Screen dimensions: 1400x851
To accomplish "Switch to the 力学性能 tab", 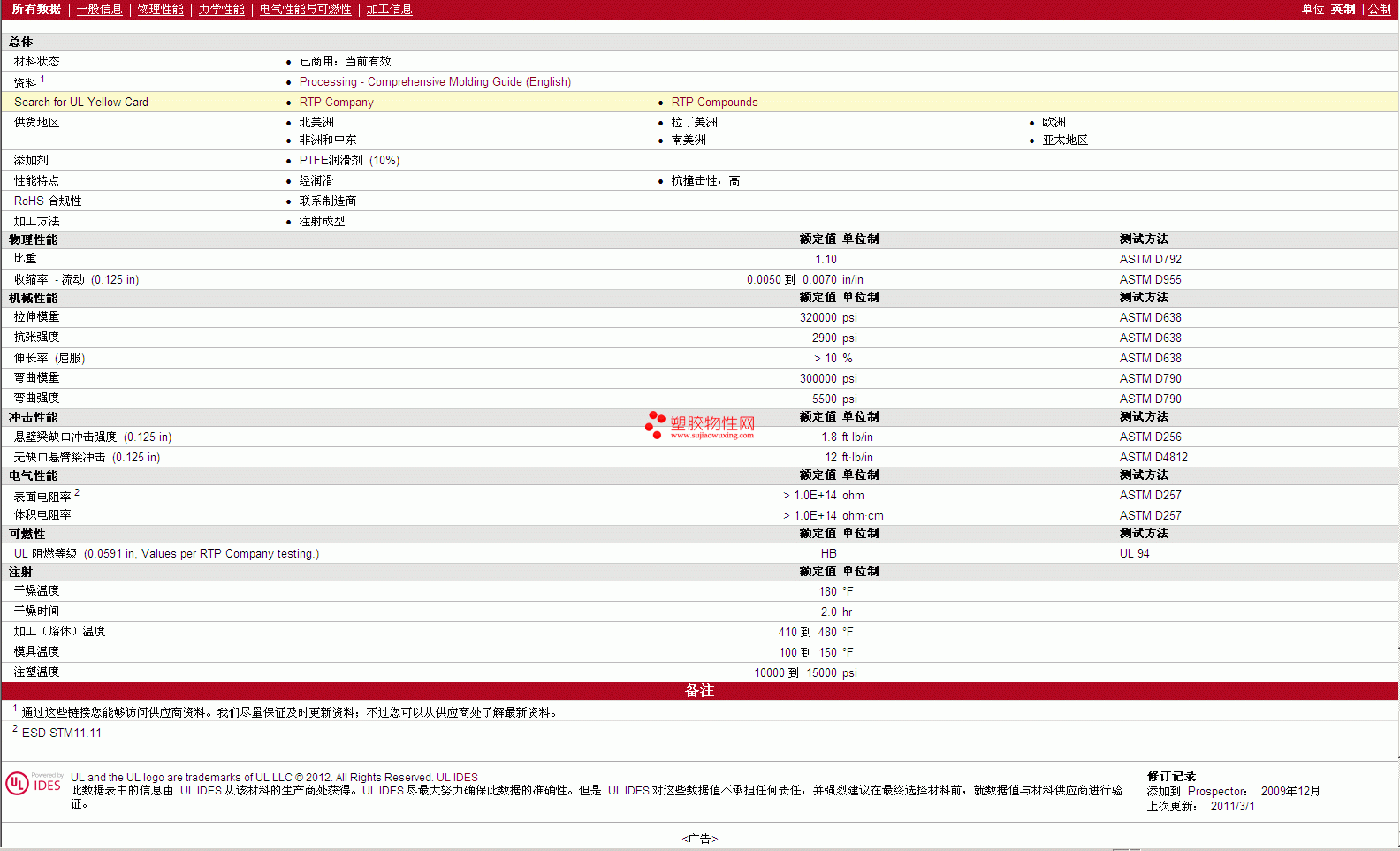I will 221,9.
